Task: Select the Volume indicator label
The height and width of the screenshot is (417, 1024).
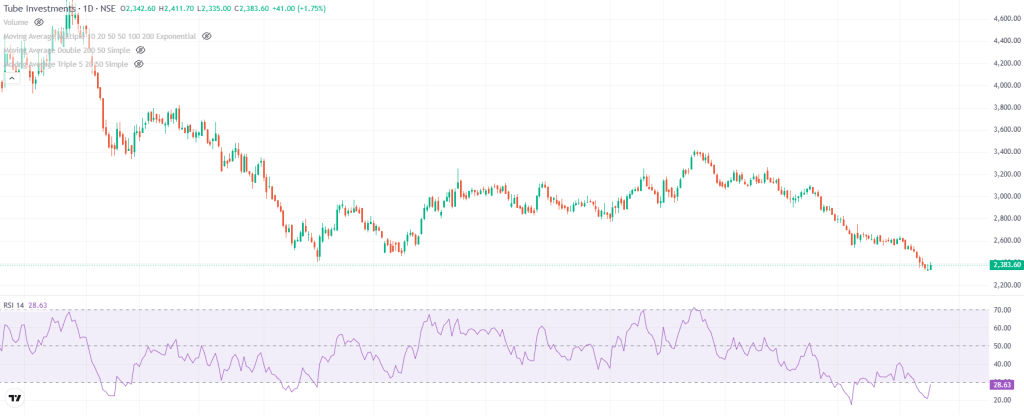Action: coord(16,21)
